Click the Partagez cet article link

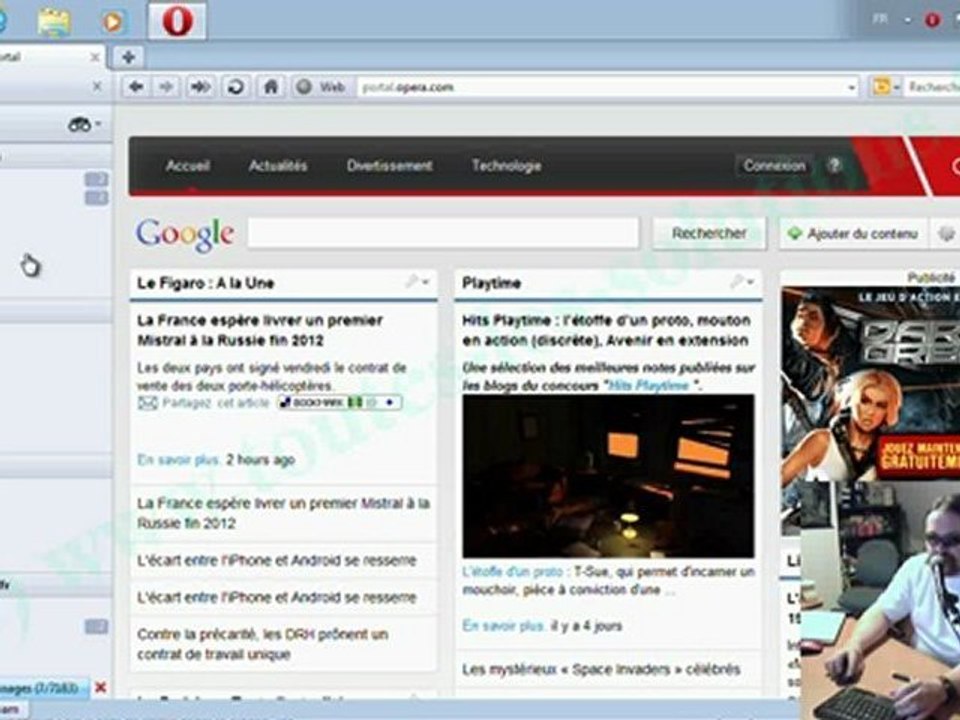[x=216, y=403]
